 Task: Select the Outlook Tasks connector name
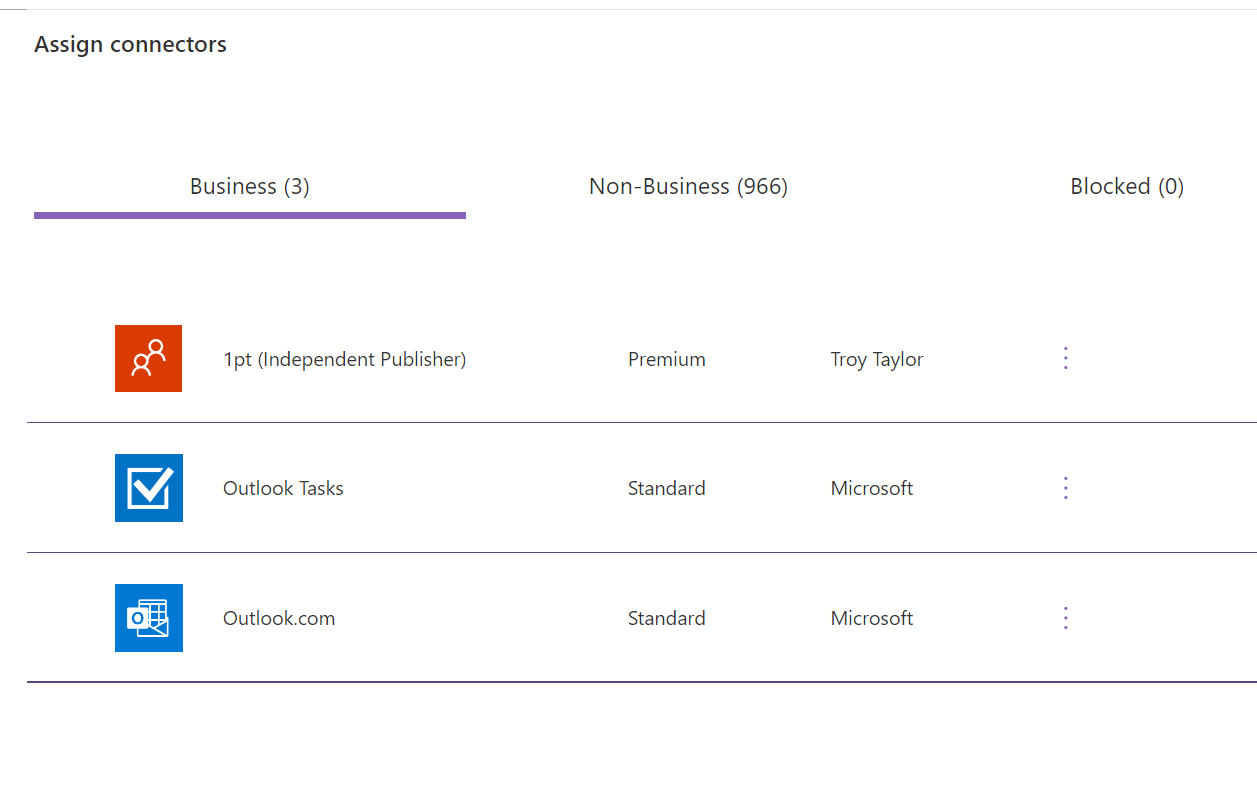tap(283, 488)
